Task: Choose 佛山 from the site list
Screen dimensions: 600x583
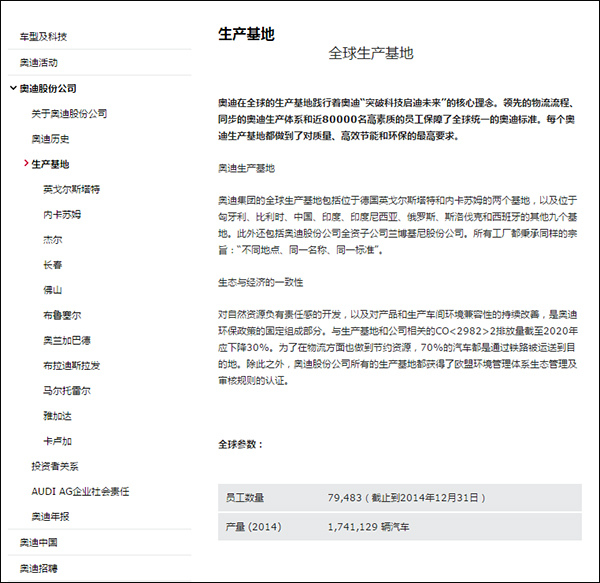Action: 52,290
